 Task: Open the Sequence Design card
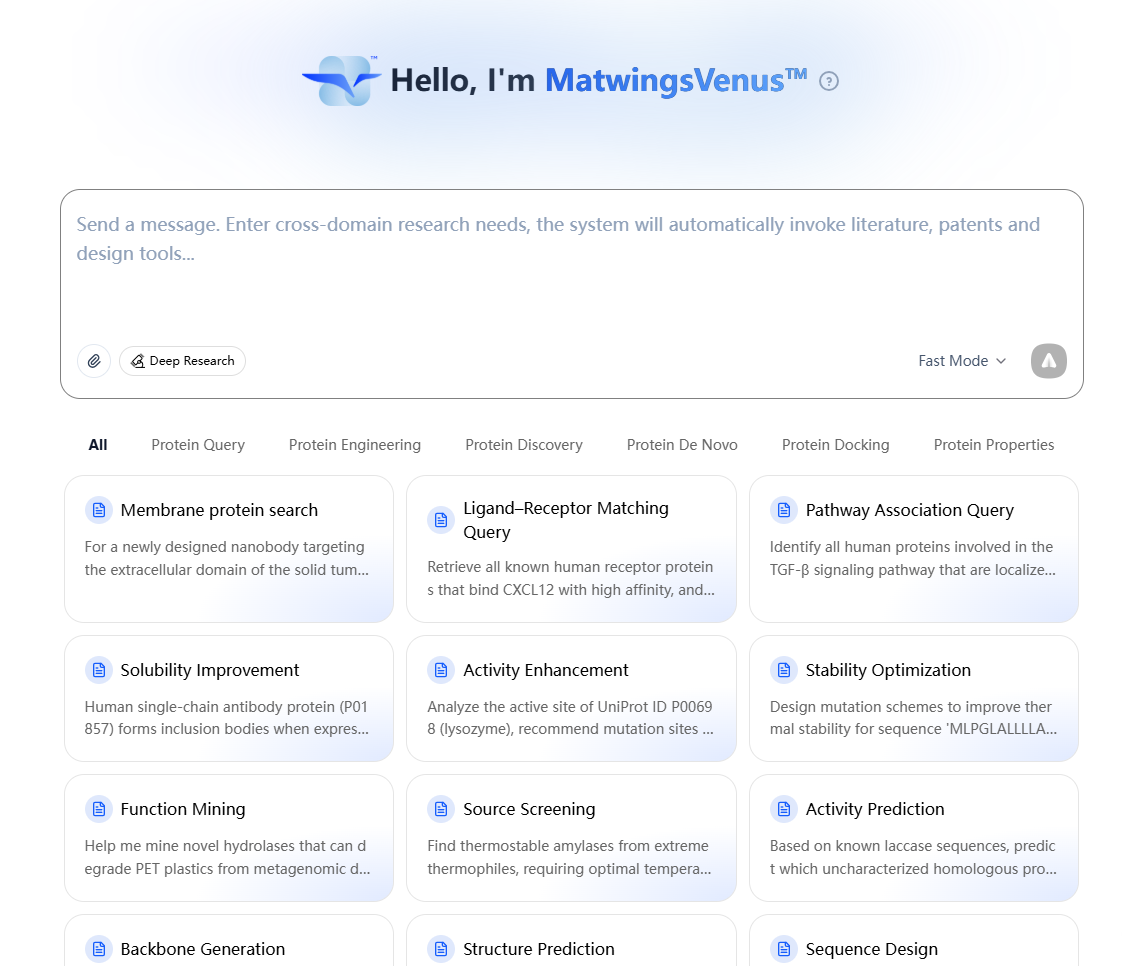914,940
